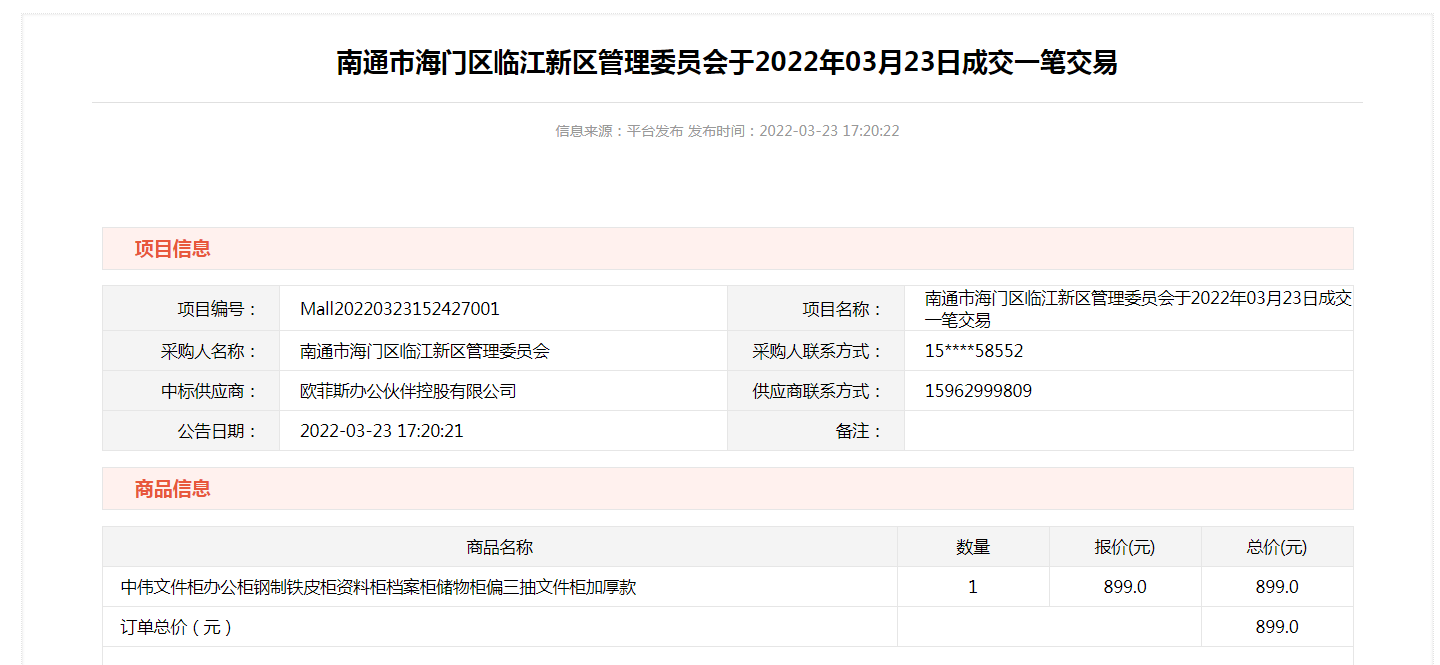Click supplier phone number 15962999809
Image resolution: width=1440 pixels, height=665 pixels.
click(978, 391)
